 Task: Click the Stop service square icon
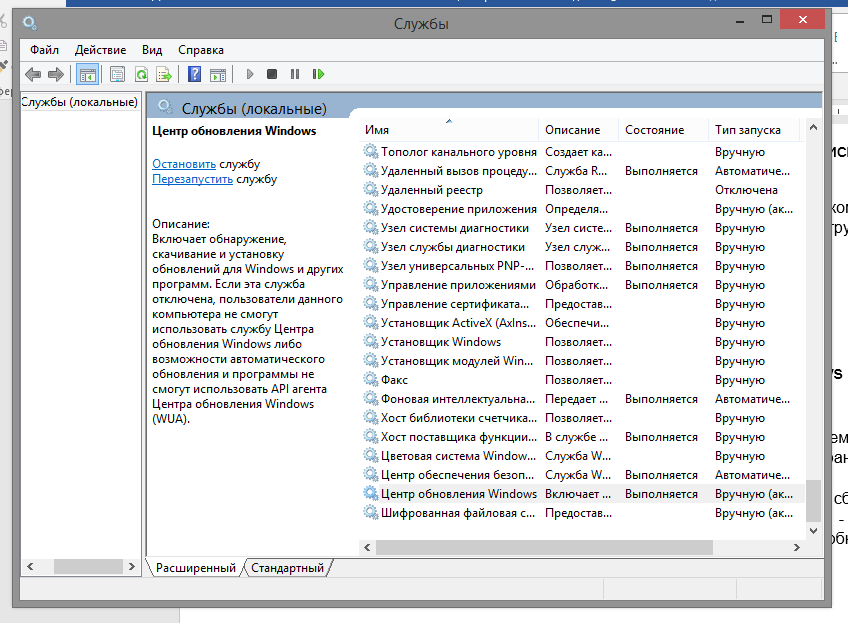click(x=272, y=74)
